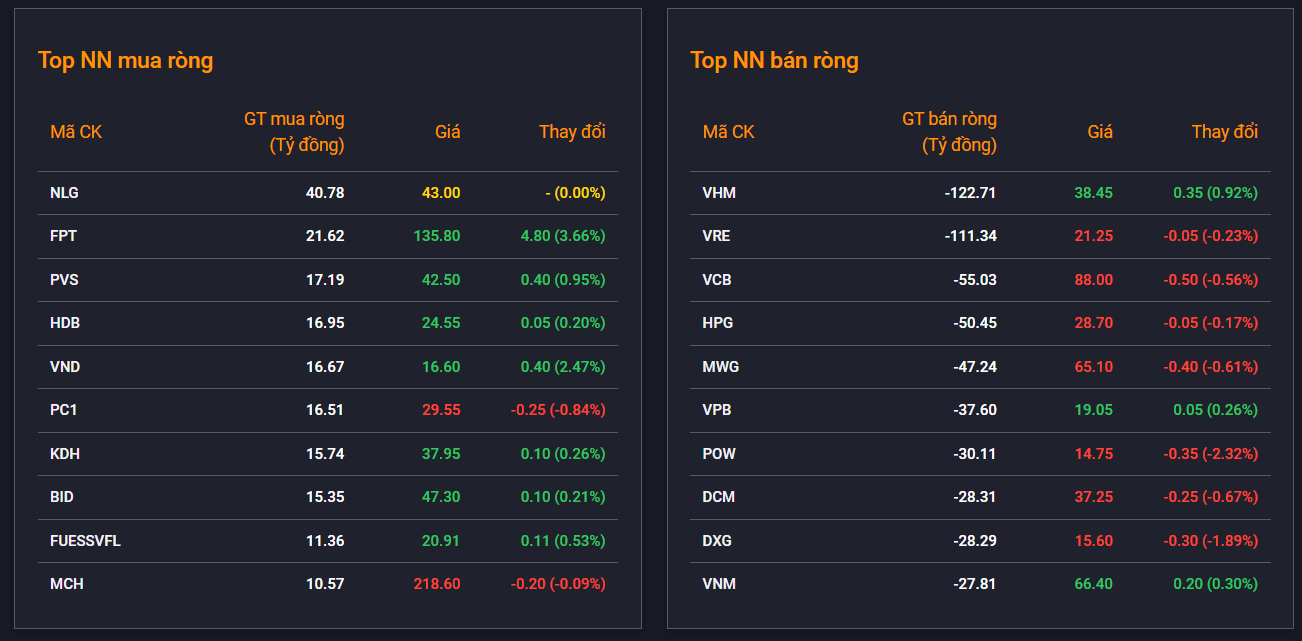Click HDB price 24.55
The image size is (1302, 641).
(441, 323)
